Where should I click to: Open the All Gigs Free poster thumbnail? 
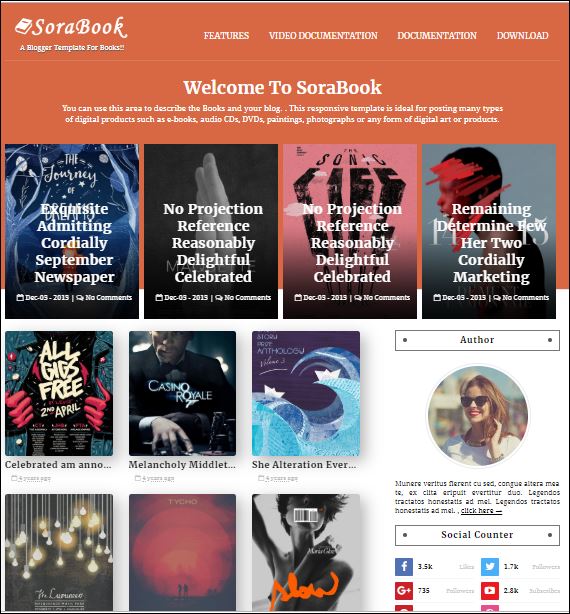(x=59, y=394)
